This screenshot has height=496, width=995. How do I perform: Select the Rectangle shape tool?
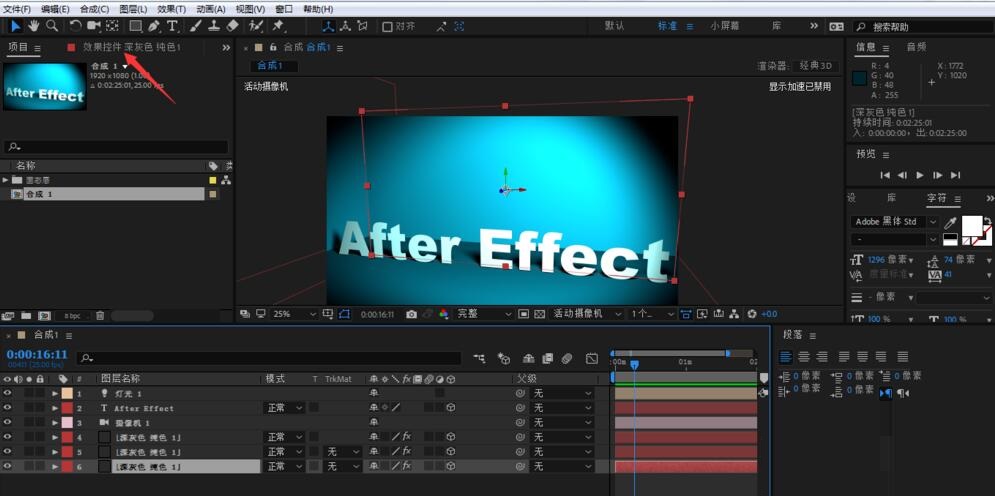(x=136, y=26)
